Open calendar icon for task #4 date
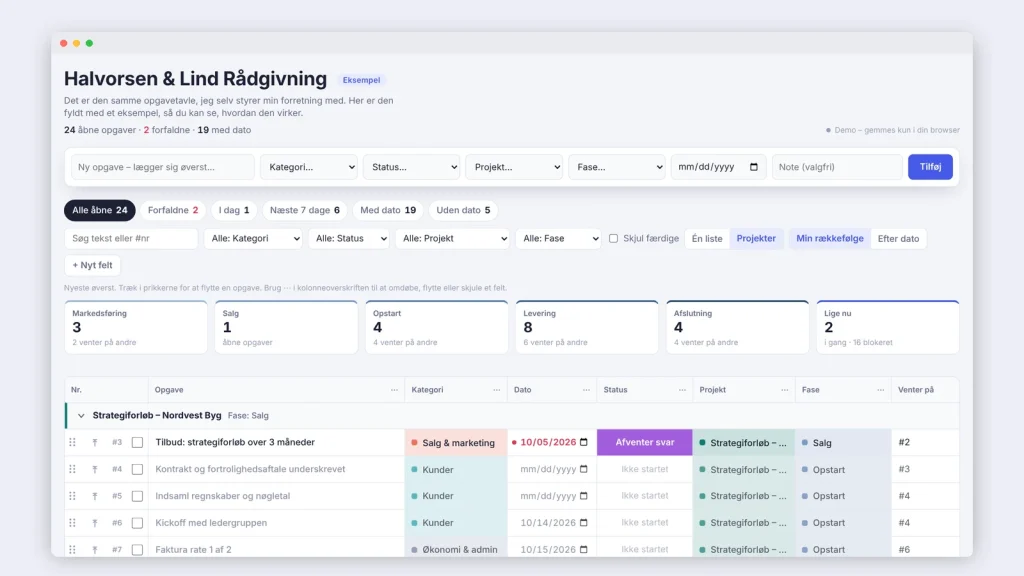This screenshot has width=1024, height=576. click(x=584, y=469)
